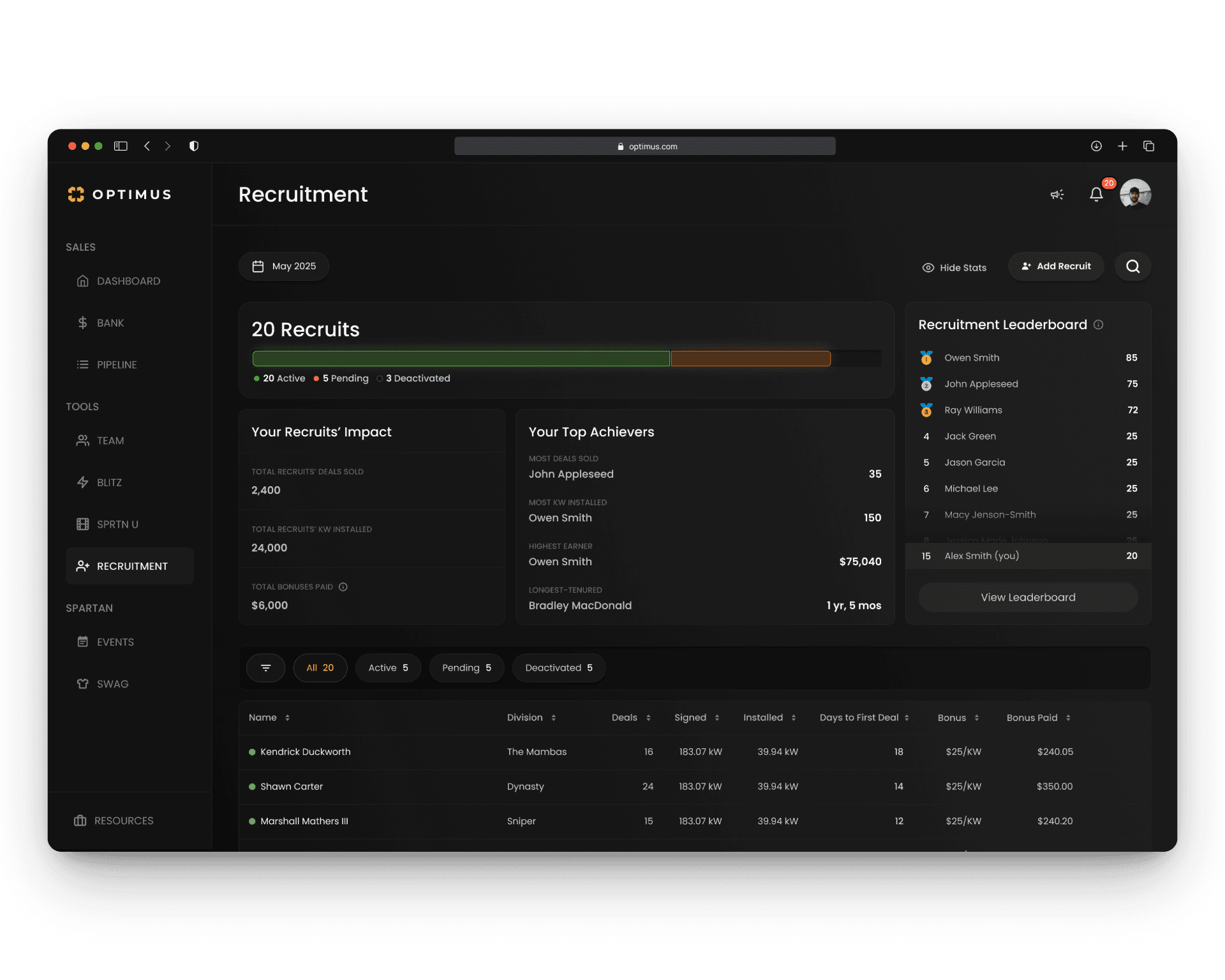The image size is (1225, 980).
Task: Open the filter options icon button
Action: click(265, 668)
